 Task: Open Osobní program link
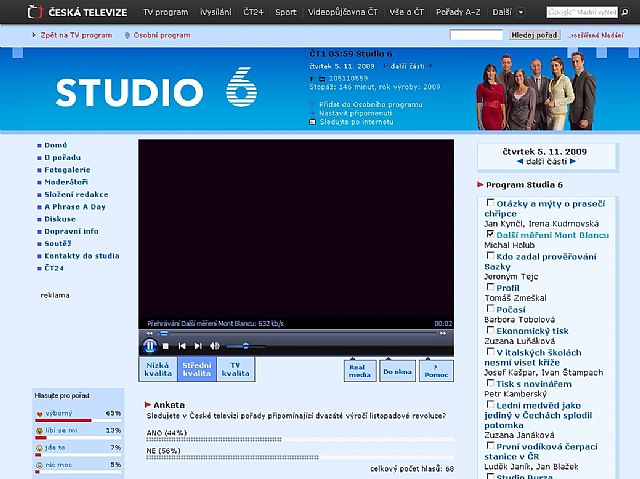tap(162, 35)
